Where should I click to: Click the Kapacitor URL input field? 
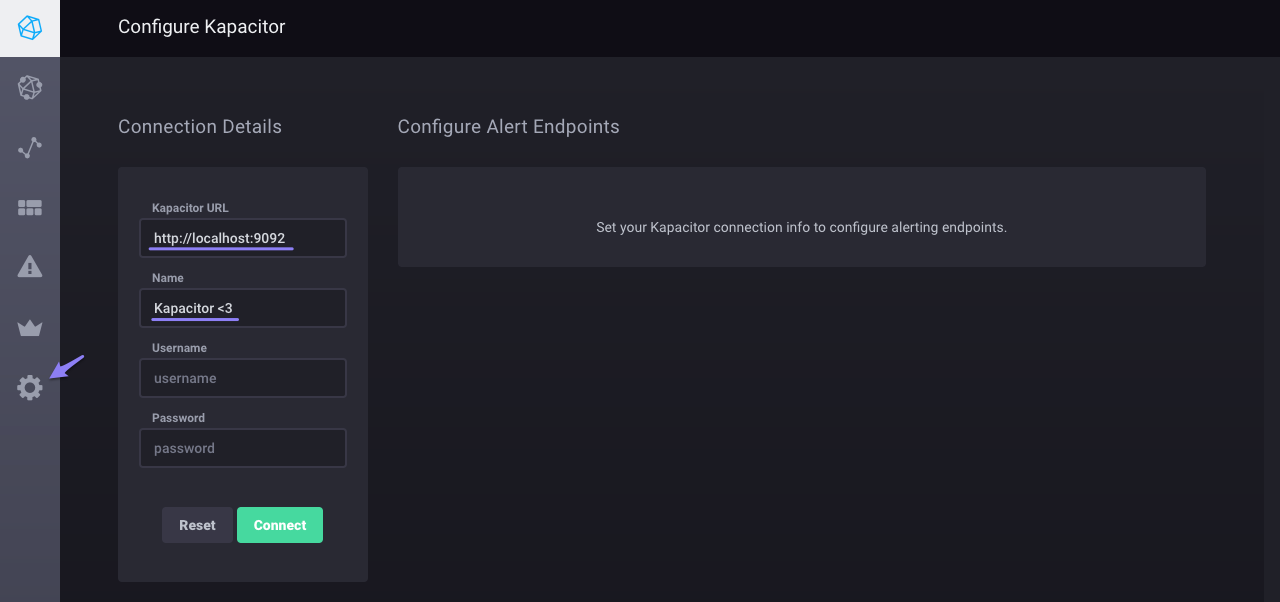243,238
